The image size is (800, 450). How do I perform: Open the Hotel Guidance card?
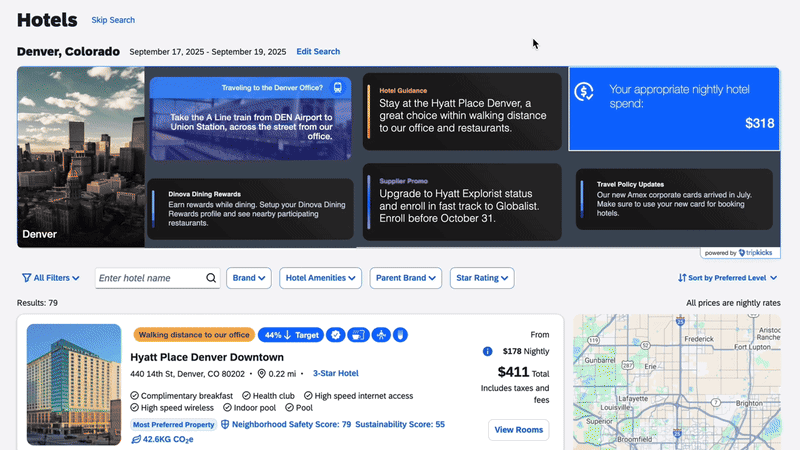[x=462, y=111]
